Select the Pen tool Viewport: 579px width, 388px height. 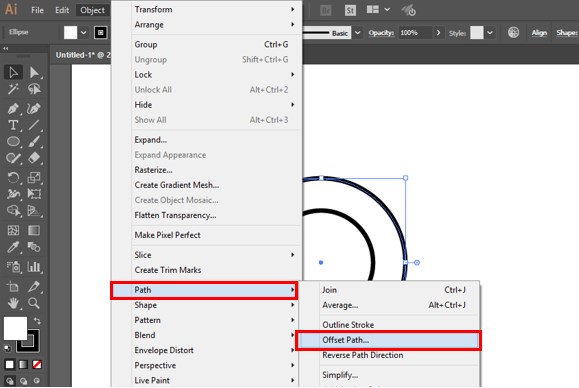14,109
